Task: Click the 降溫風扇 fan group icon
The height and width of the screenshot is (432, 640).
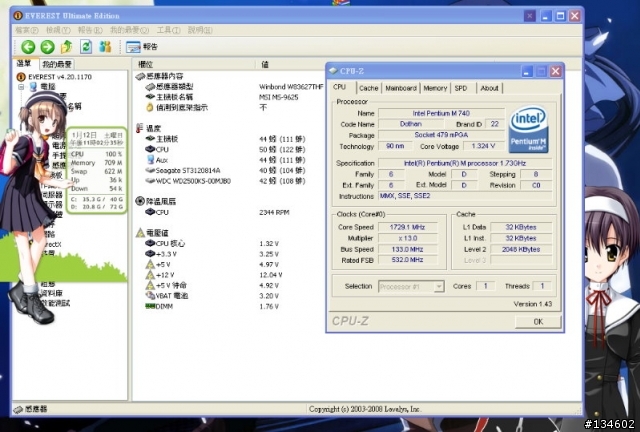Action: point(140,201)
